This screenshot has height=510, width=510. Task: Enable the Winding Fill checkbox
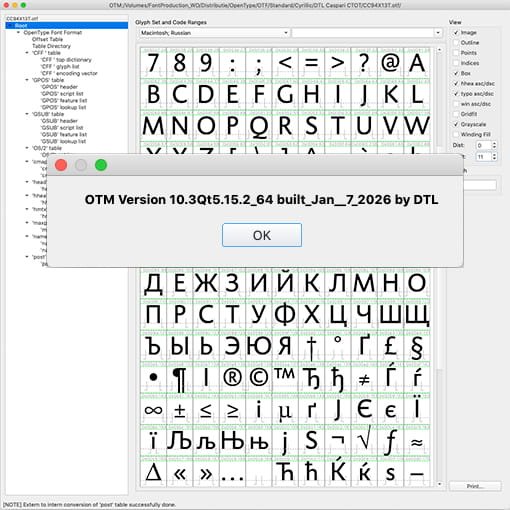click(456, 134)
